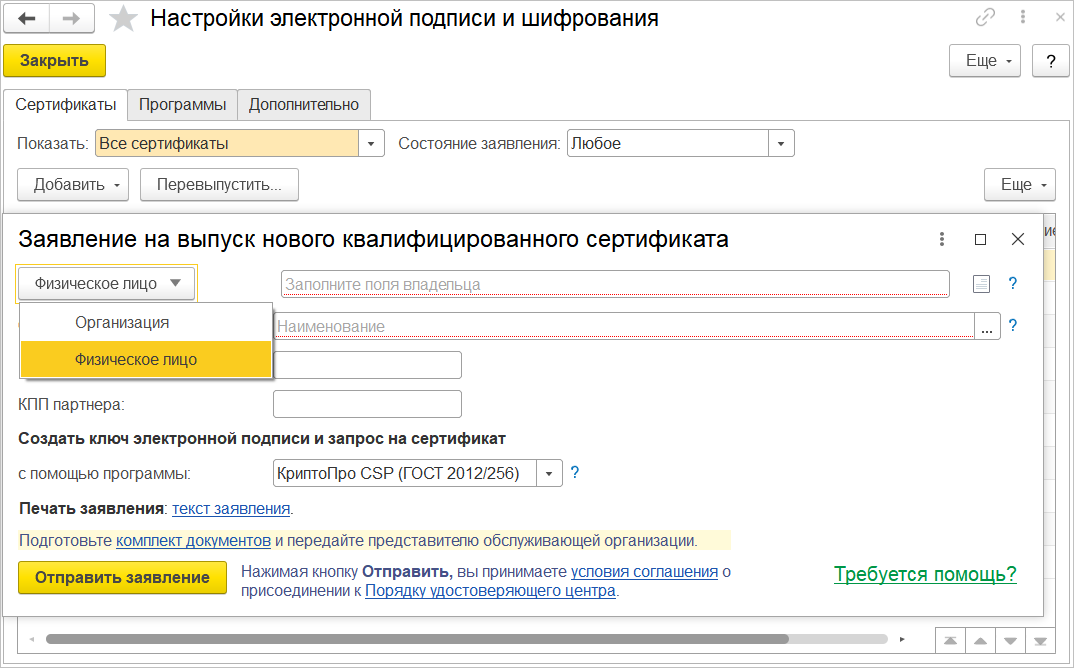Viewport: 1074px width, 668px height.
Task: Click the КПП партнера input field
Action: coord(367,404)
